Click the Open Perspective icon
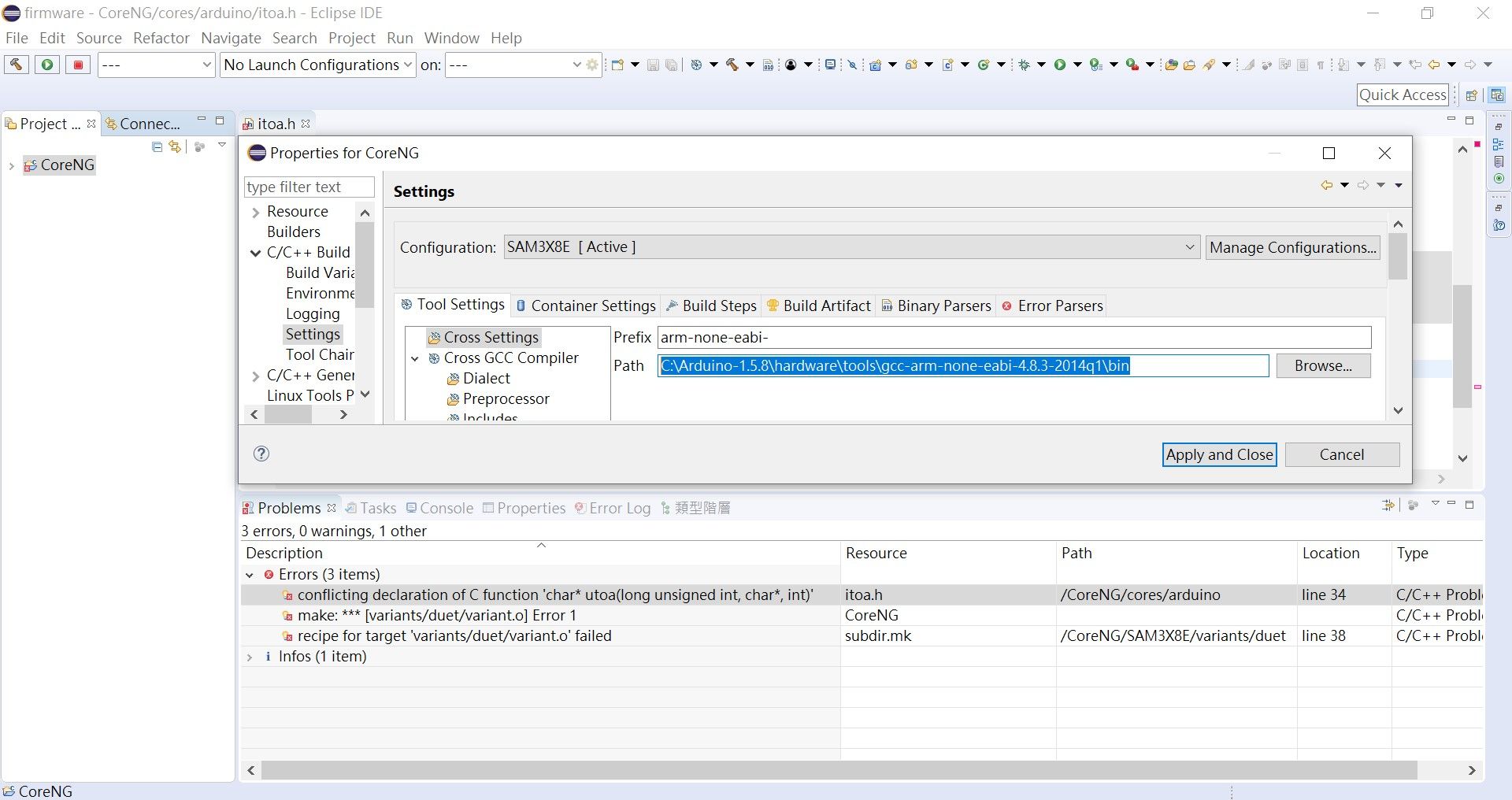1512x800 pixels. pyautogui.click(x=1471, y=95)
